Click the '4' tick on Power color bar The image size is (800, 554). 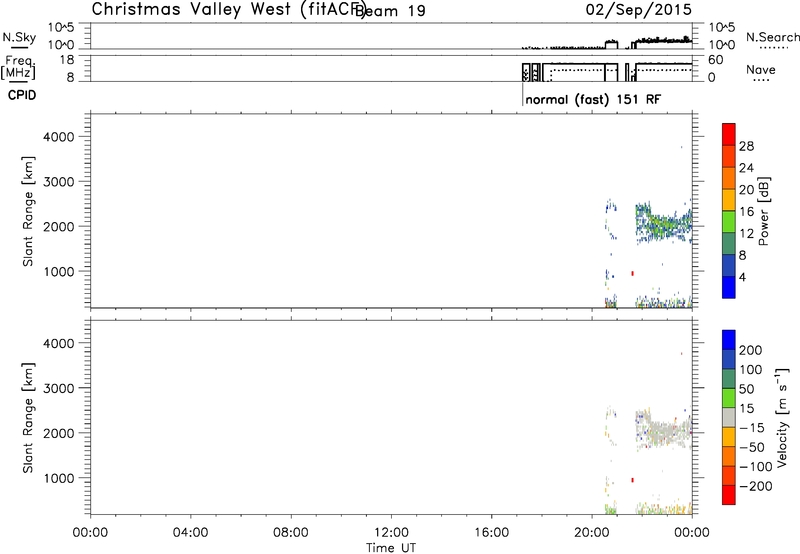tap(742, 278)
